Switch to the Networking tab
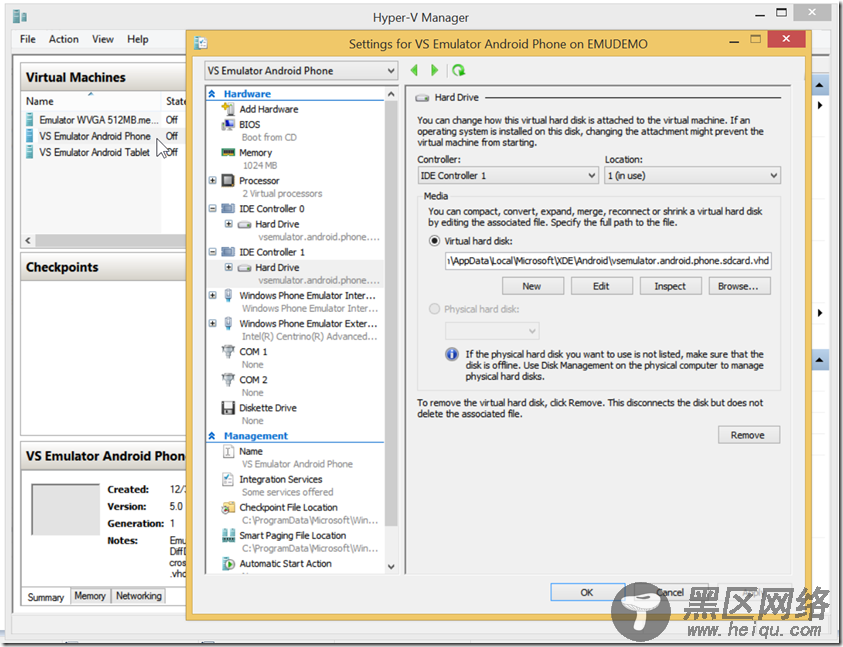The height and width of the screenshot is (647, 843). [139, 596]
